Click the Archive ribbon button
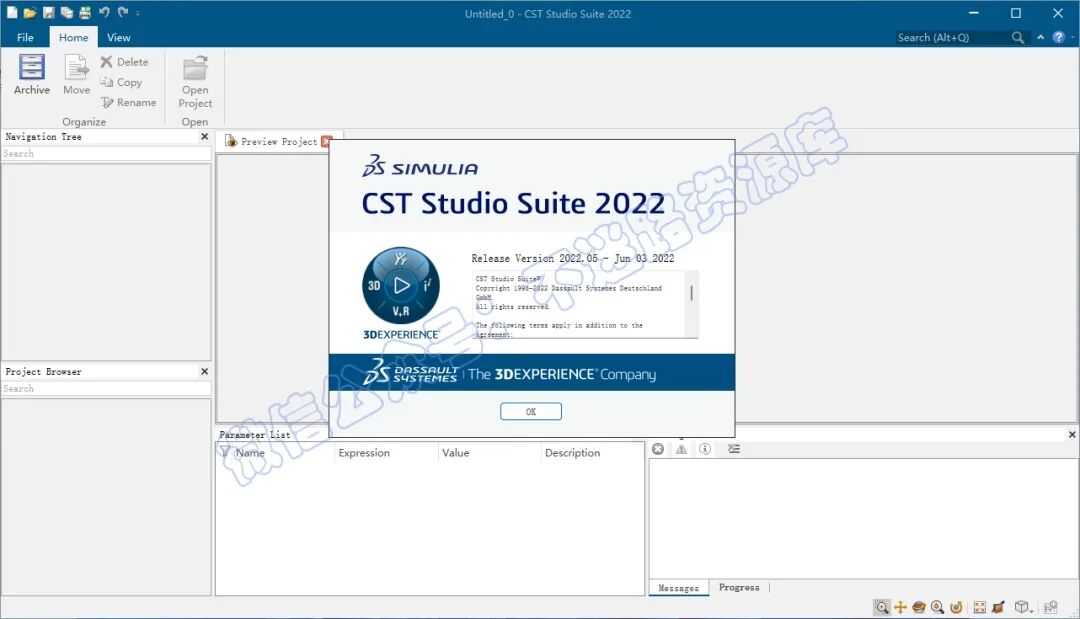 coord(32,74)
